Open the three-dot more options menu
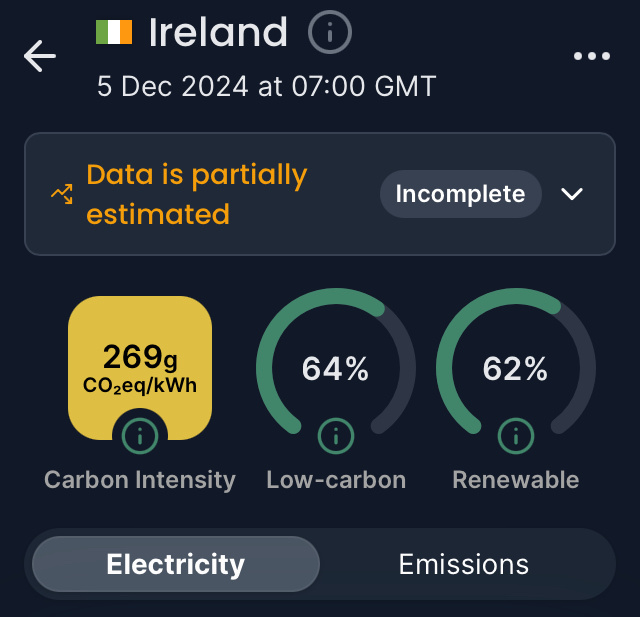Screen dimensions: 640x617 tap(591, 56)
